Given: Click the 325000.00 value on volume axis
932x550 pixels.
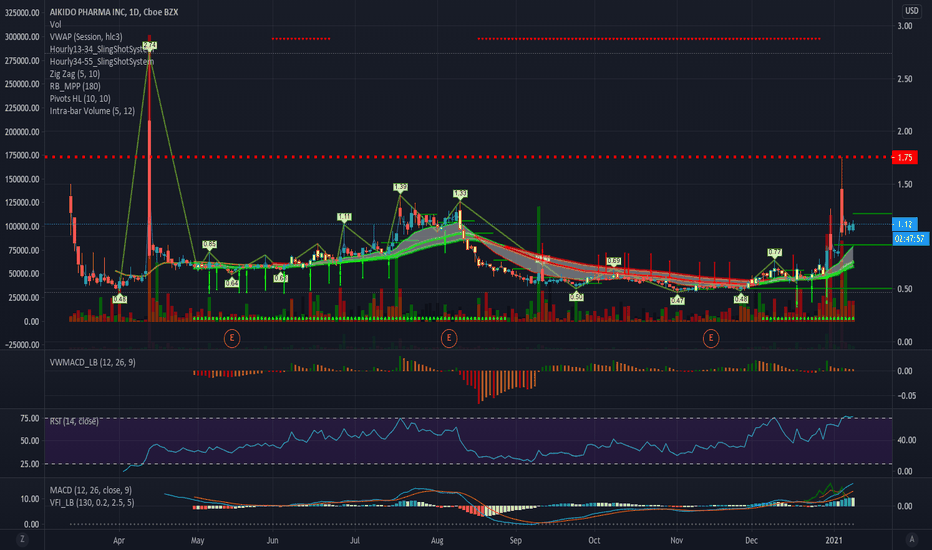Looking at the screenshot, I should click(x=22, y=12).
